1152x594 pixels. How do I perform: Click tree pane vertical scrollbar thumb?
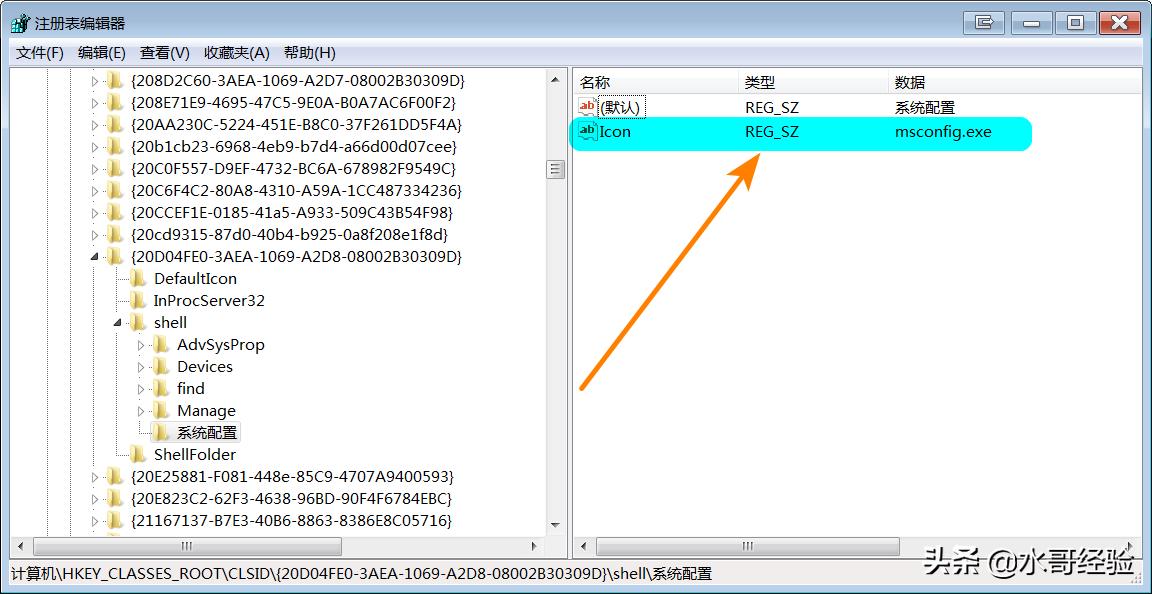pyautogui.click(x=556, y=170)
